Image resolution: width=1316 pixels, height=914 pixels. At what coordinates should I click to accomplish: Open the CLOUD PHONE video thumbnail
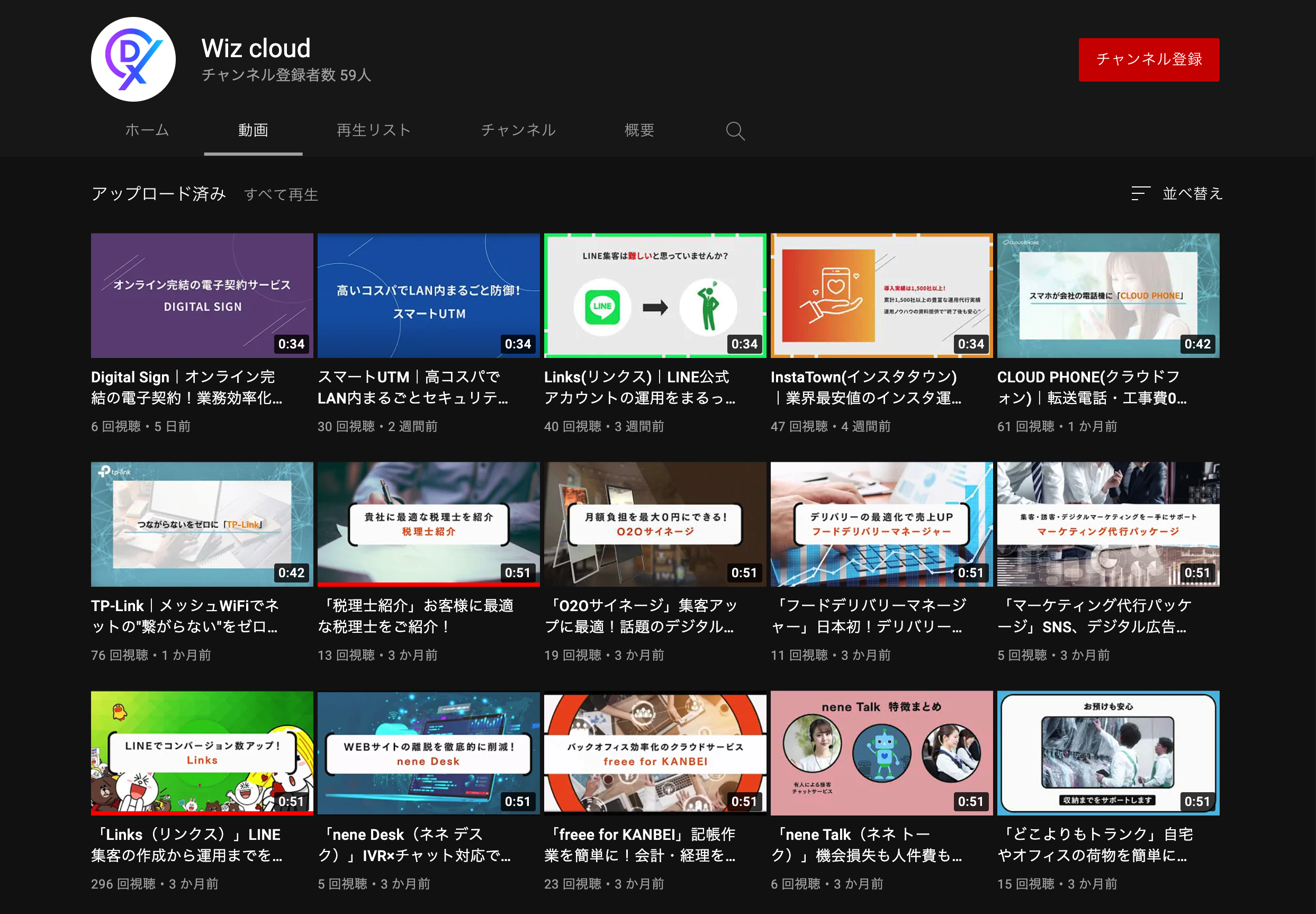pos(1107,295)
